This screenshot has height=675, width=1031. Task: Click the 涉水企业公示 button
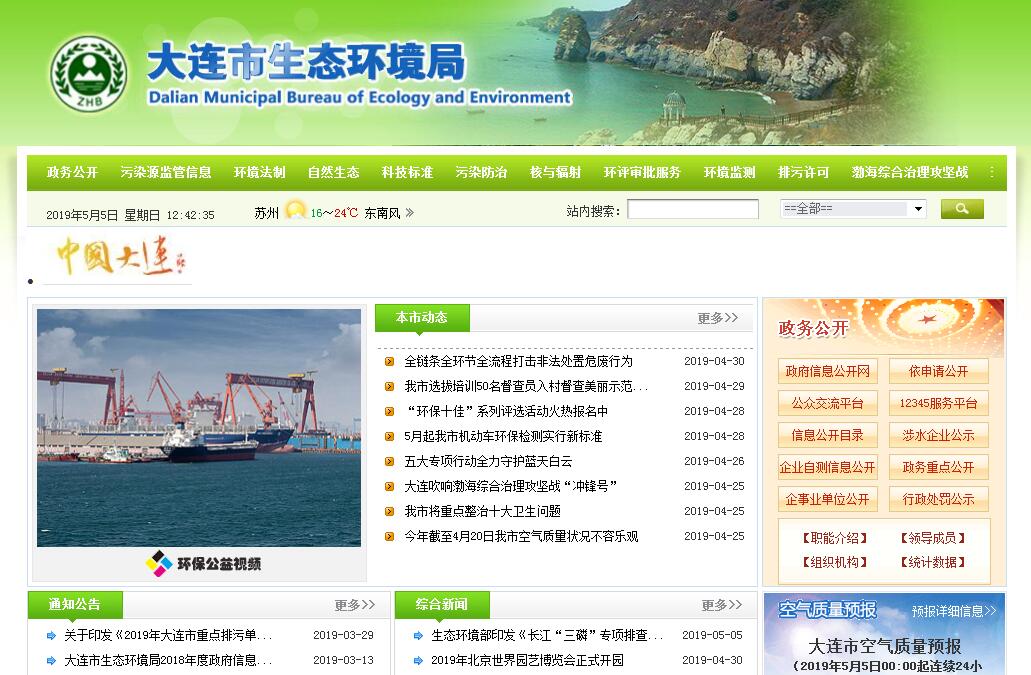[x=939, y=435]
